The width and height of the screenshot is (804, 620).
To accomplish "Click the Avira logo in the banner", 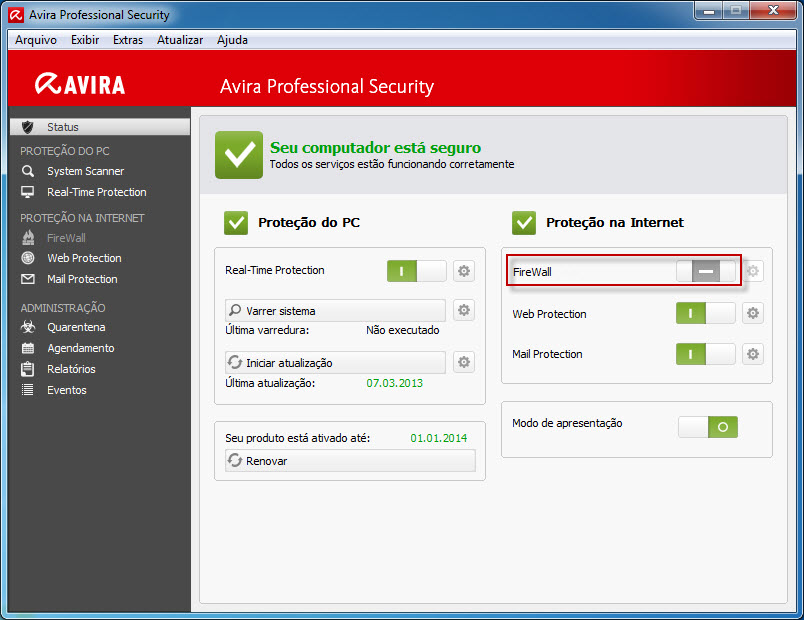I will coord(80,84).
